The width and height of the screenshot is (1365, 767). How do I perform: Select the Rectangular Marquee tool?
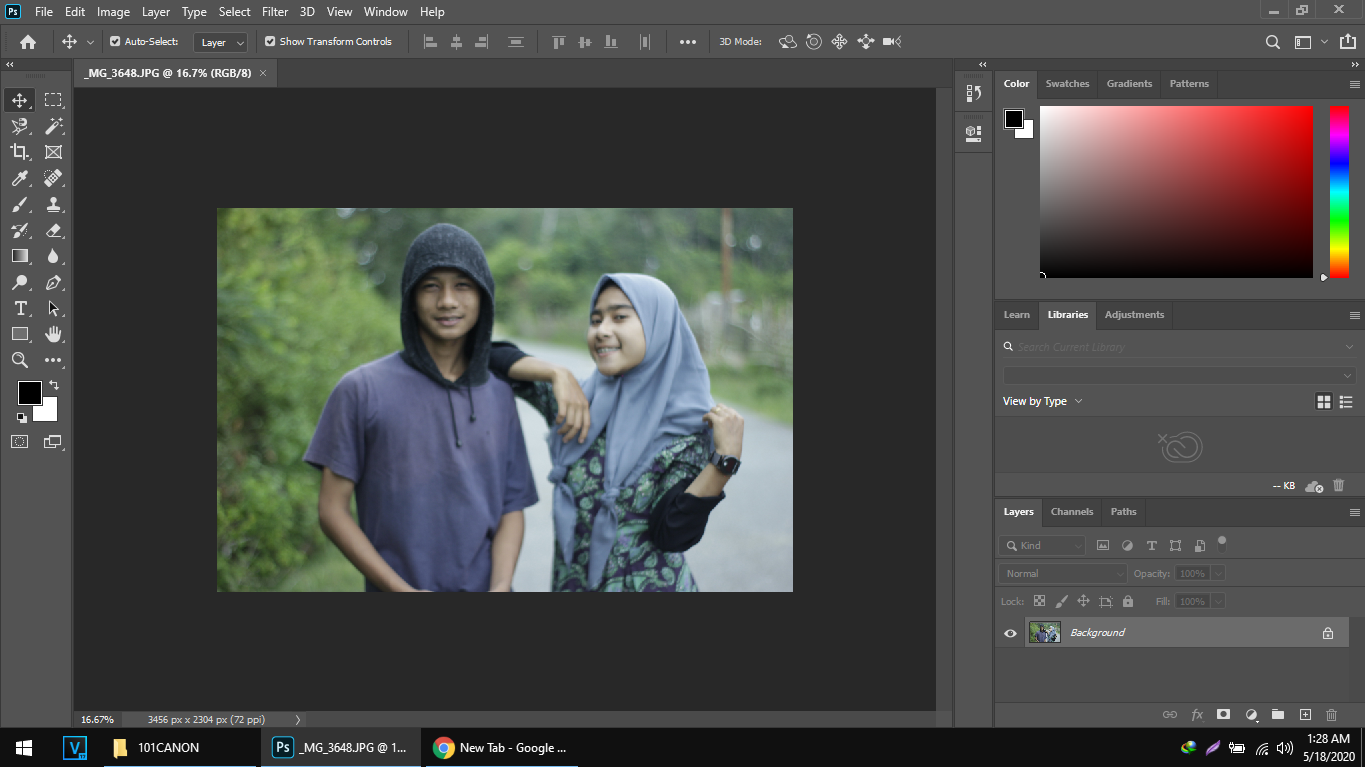53,100
